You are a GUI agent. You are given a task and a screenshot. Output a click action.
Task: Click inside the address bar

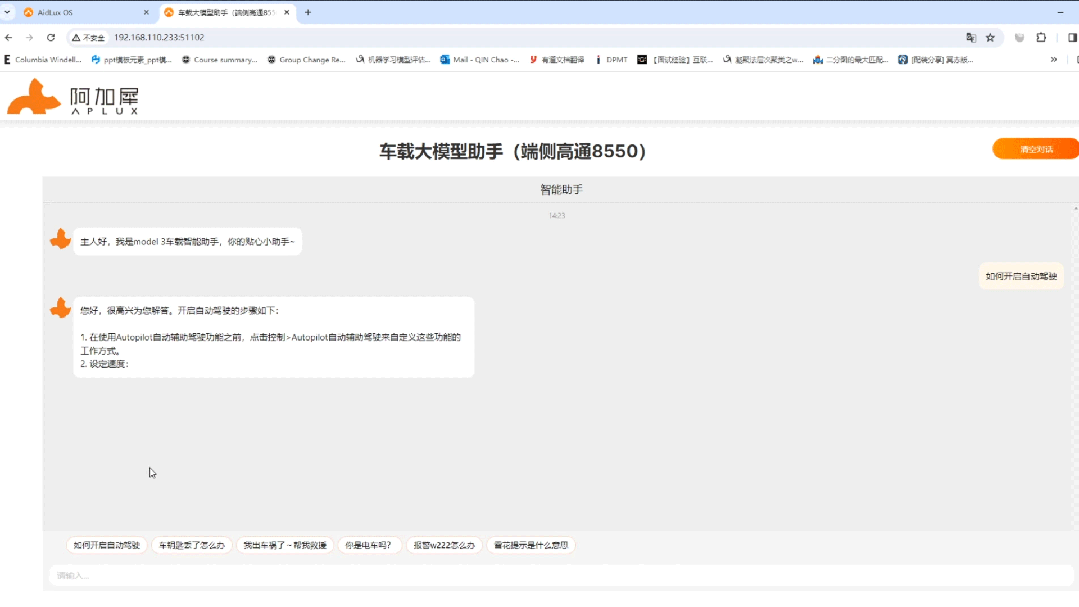300,36
